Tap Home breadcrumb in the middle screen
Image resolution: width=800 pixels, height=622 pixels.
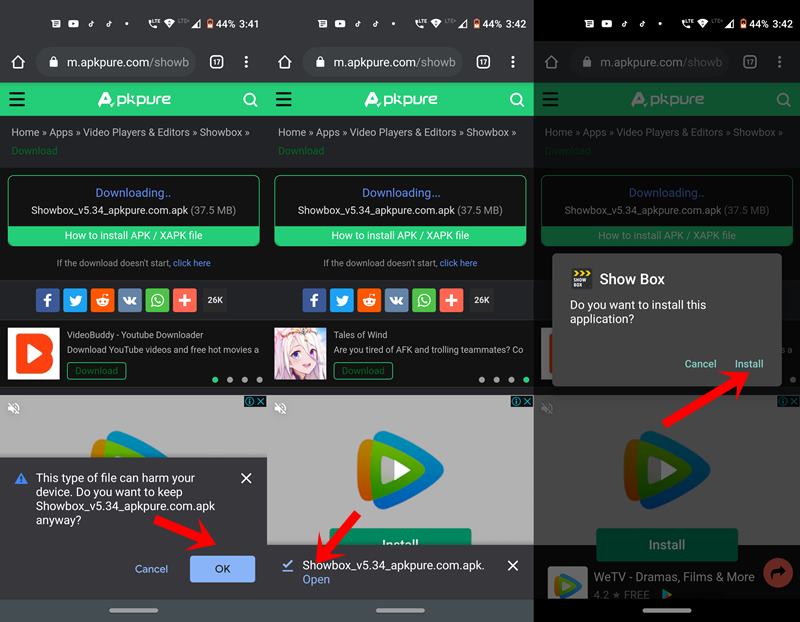[292, 132]
